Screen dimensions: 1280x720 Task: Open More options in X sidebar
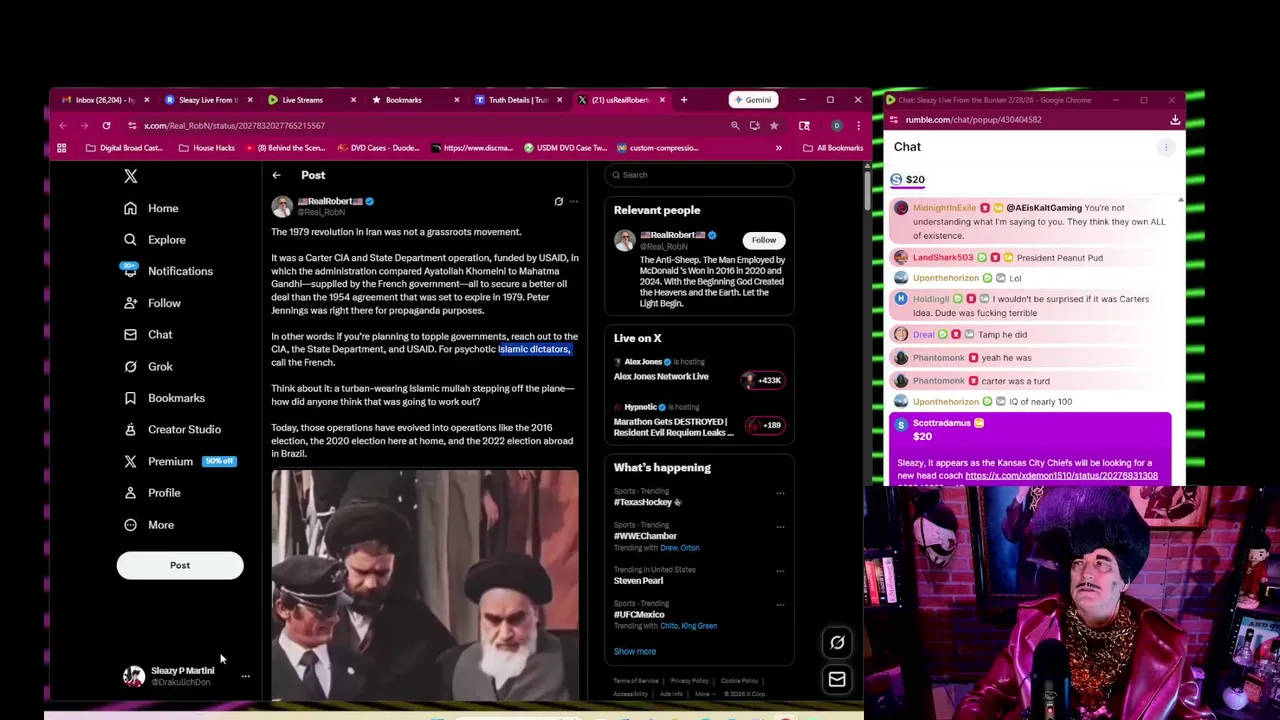point(149,525)
